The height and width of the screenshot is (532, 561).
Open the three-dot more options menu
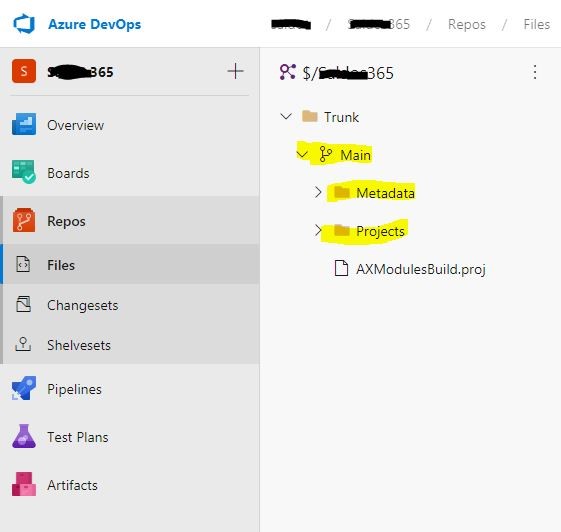(535, 72)
